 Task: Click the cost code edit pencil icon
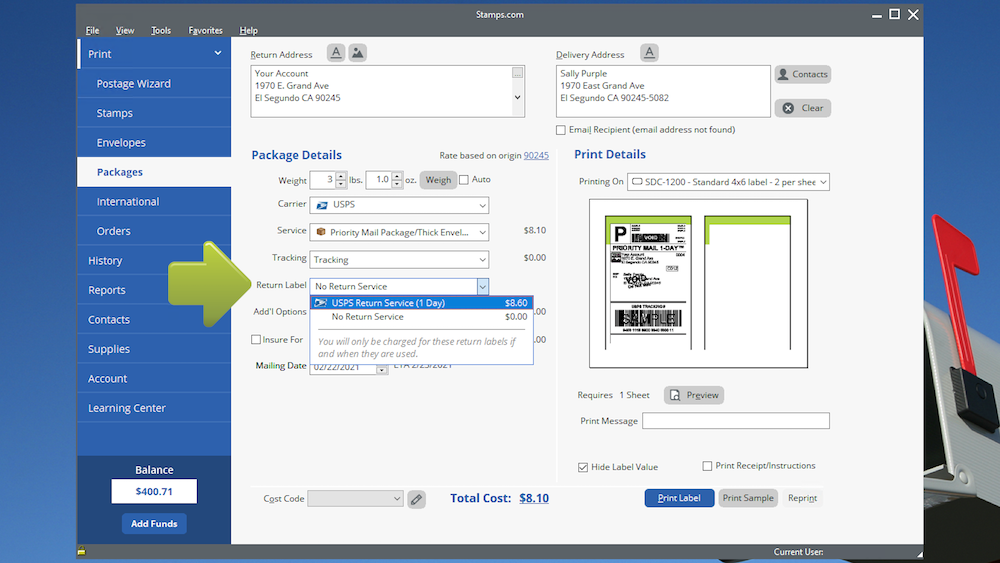click(416, 499)
